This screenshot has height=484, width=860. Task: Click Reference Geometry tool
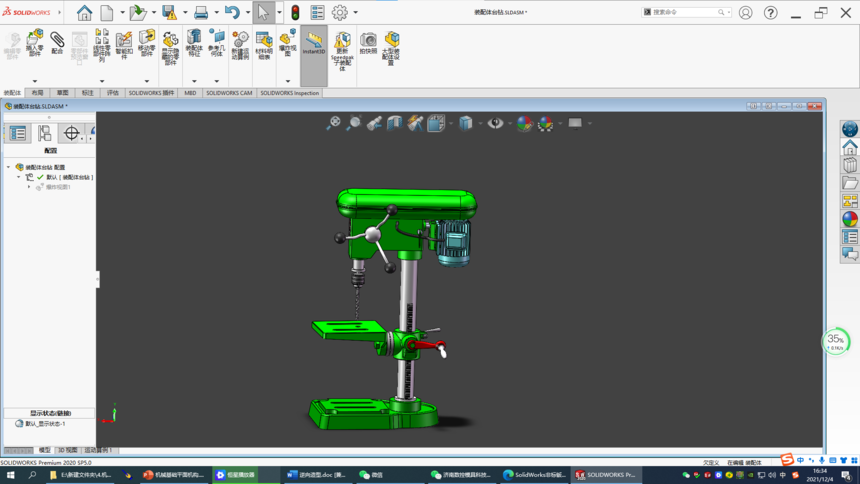[217, 43]
